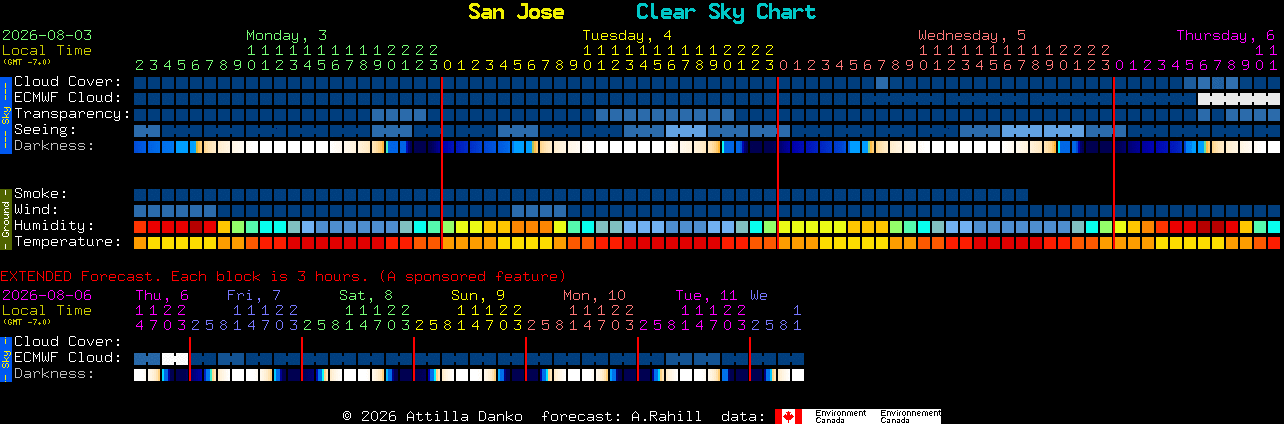Screen dimensions: 1284x424
Task: Click the Wind row label
Action: pos(36,210)
